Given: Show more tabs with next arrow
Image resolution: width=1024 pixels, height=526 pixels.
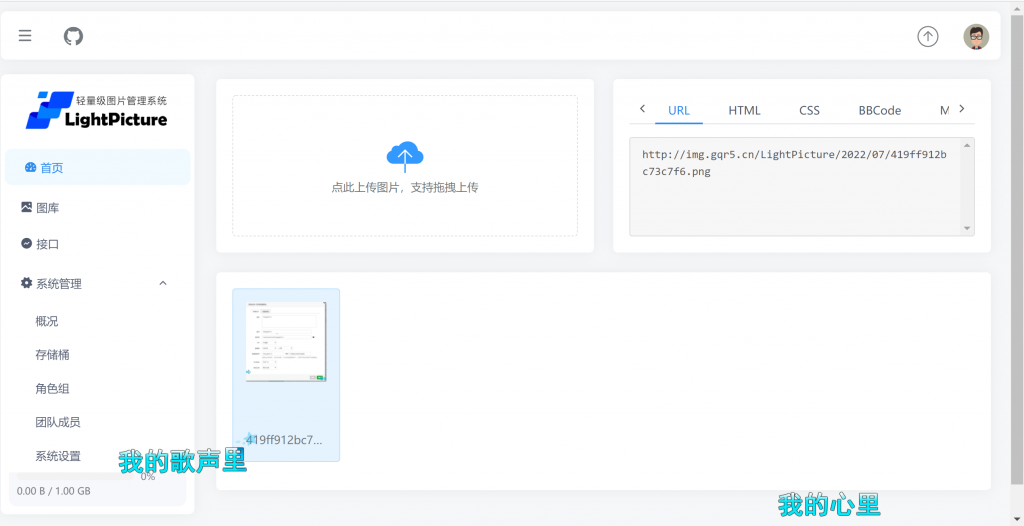Looking at the screenshot, I should coord(961,108).
